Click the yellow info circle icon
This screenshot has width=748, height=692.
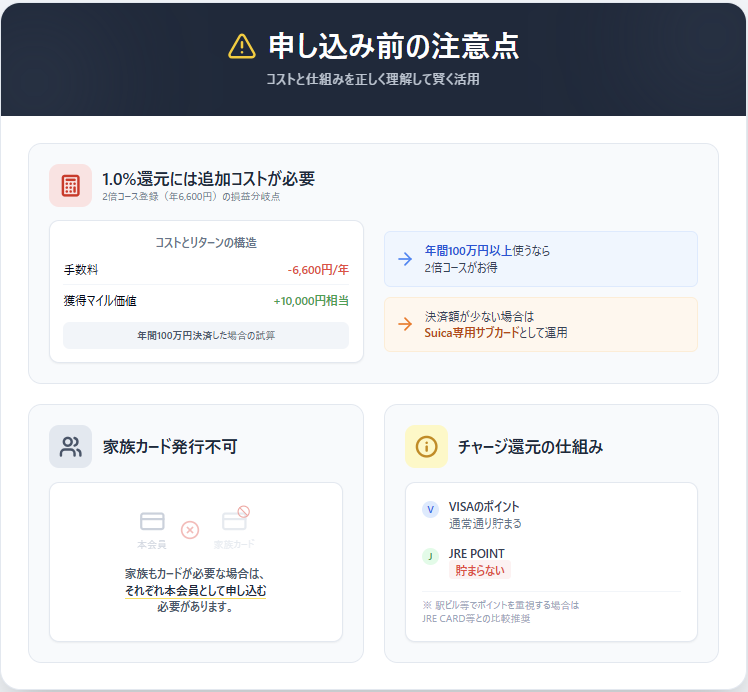pyautogui.click(x=426, y=447)
